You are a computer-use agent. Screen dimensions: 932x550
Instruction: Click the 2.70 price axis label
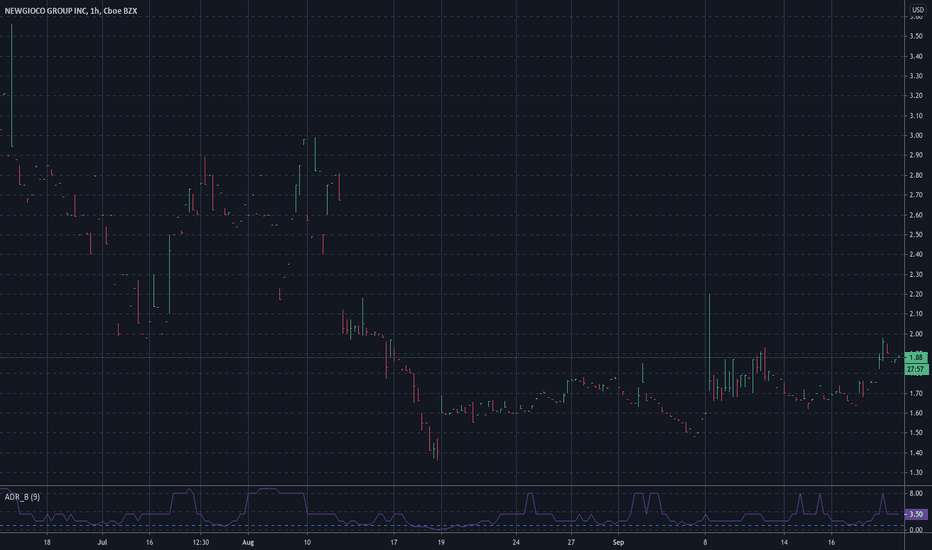(916, 195)
